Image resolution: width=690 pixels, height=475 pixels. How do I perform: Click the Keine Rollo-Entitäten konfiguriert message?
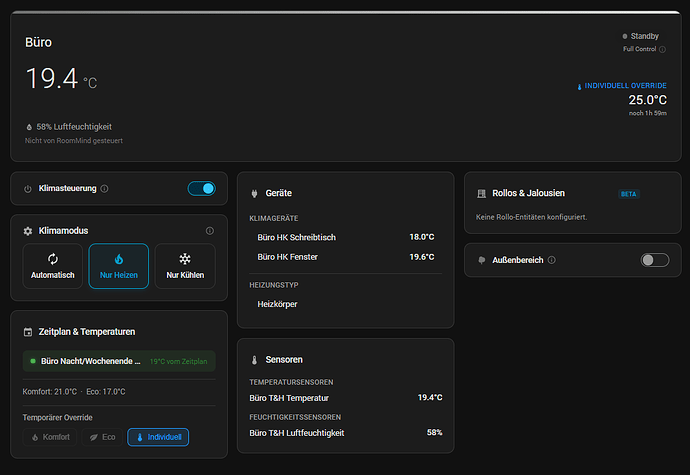tap(531, 217)
